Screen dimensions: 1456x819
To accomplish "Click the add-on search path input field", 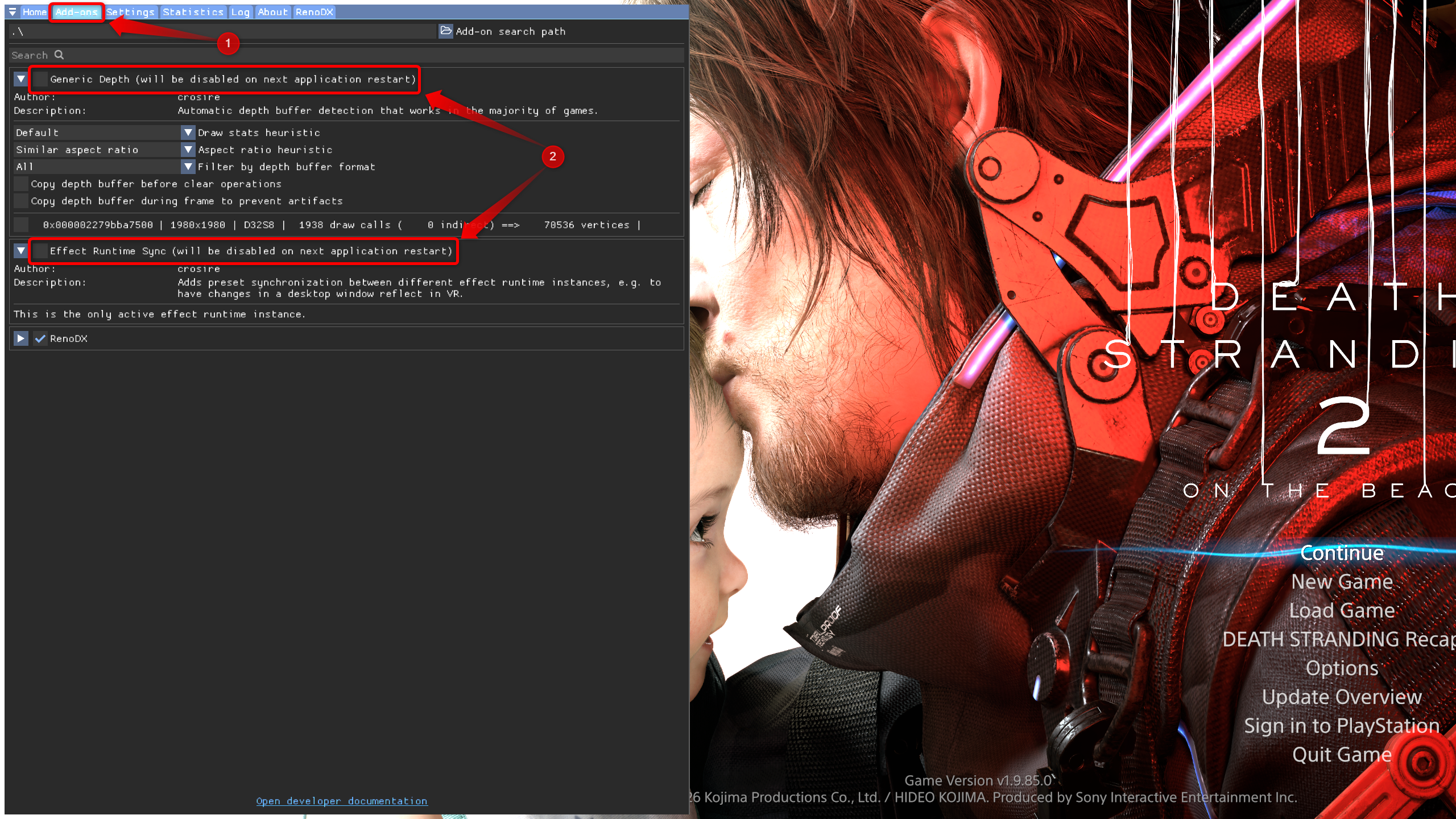I will (x=222, y=31).
